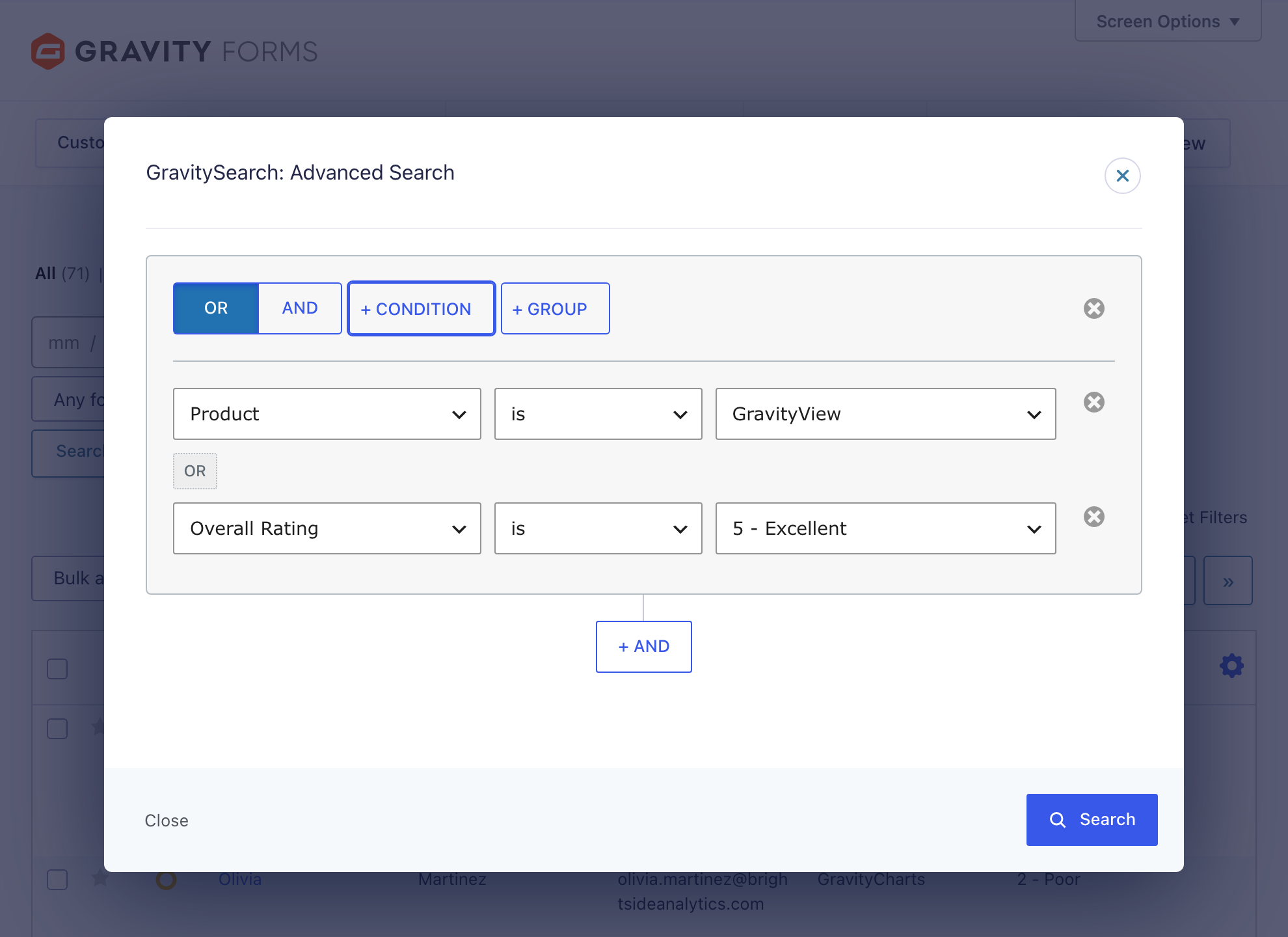Check the first entry row checkbox
The height and width of the screenshot is (937, 1288).
[x=57, y=729]
